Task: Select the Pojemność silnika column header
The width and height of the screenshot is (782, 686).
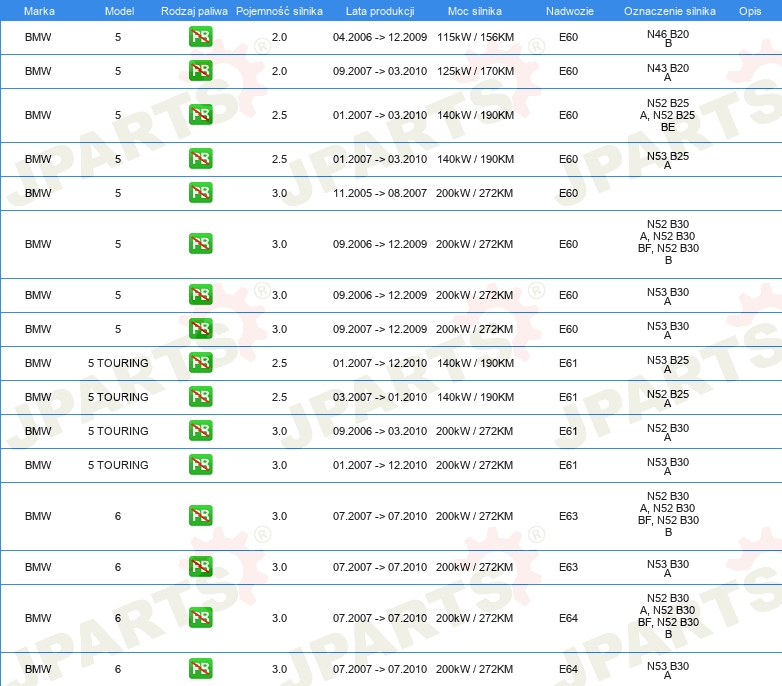Action: pyautogui.click(x=279, y=11)
